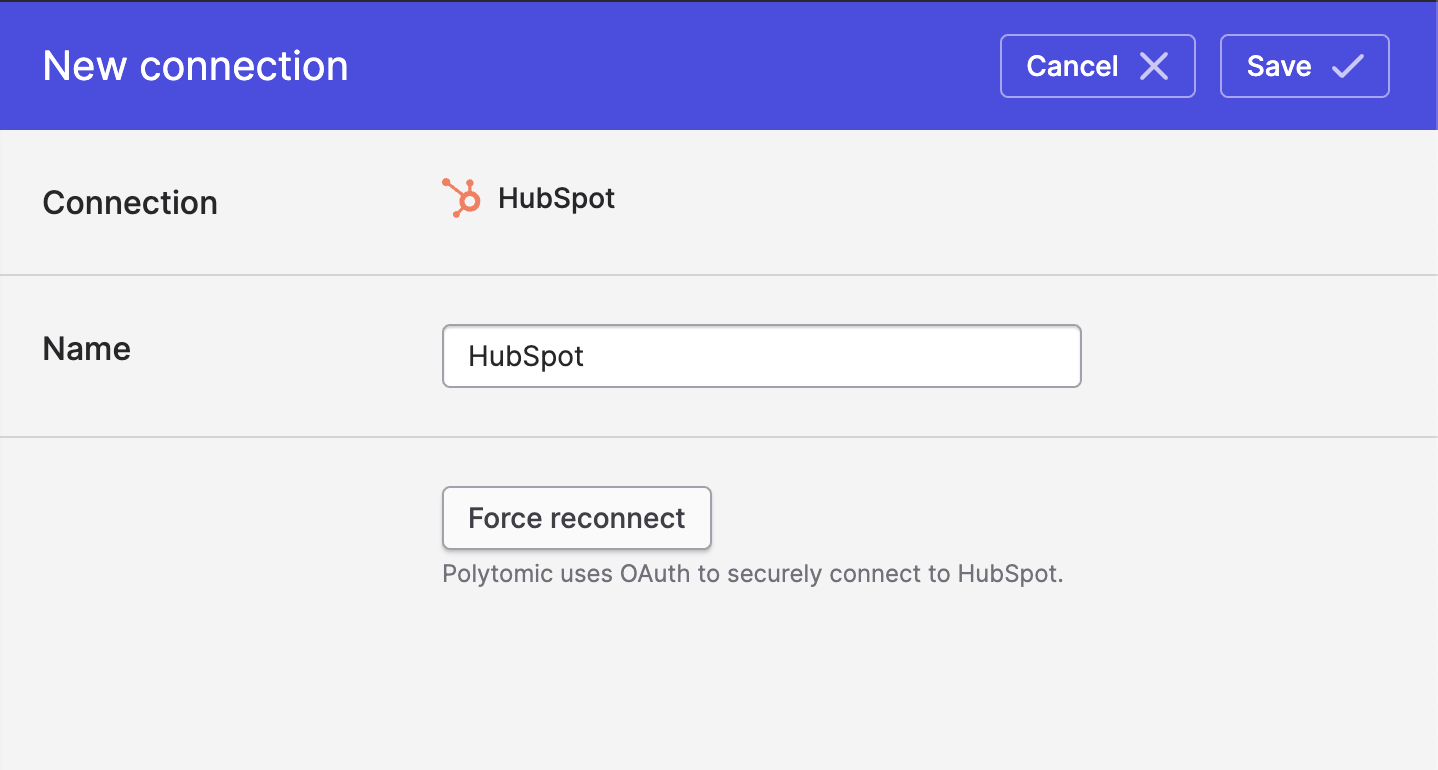The width and height of the screenshot is (1438, 770).
Task: Click the HubSpot connection type label
Action: [x=556, y=198]
